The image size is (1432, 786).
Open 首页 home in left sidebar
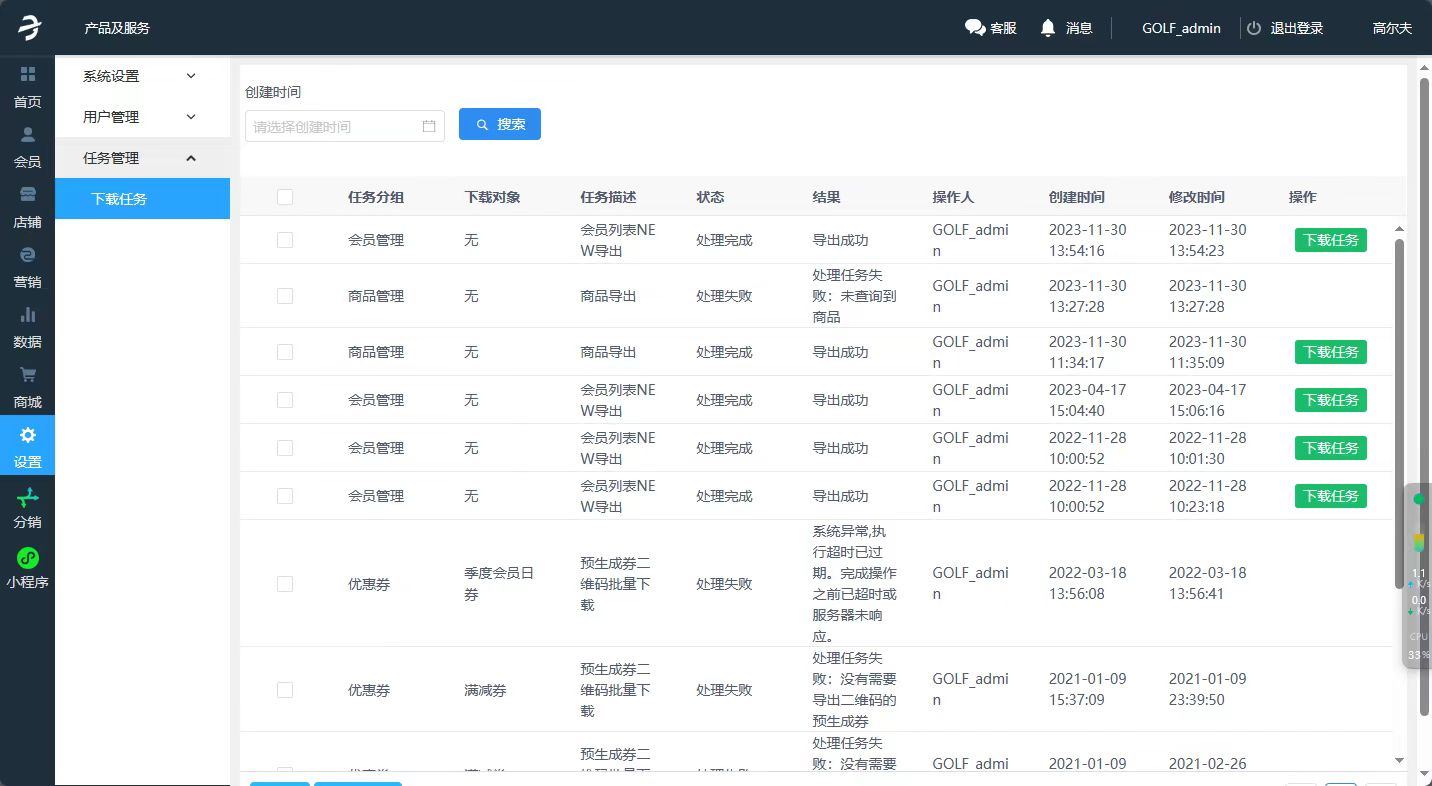(x=27, y=87)
